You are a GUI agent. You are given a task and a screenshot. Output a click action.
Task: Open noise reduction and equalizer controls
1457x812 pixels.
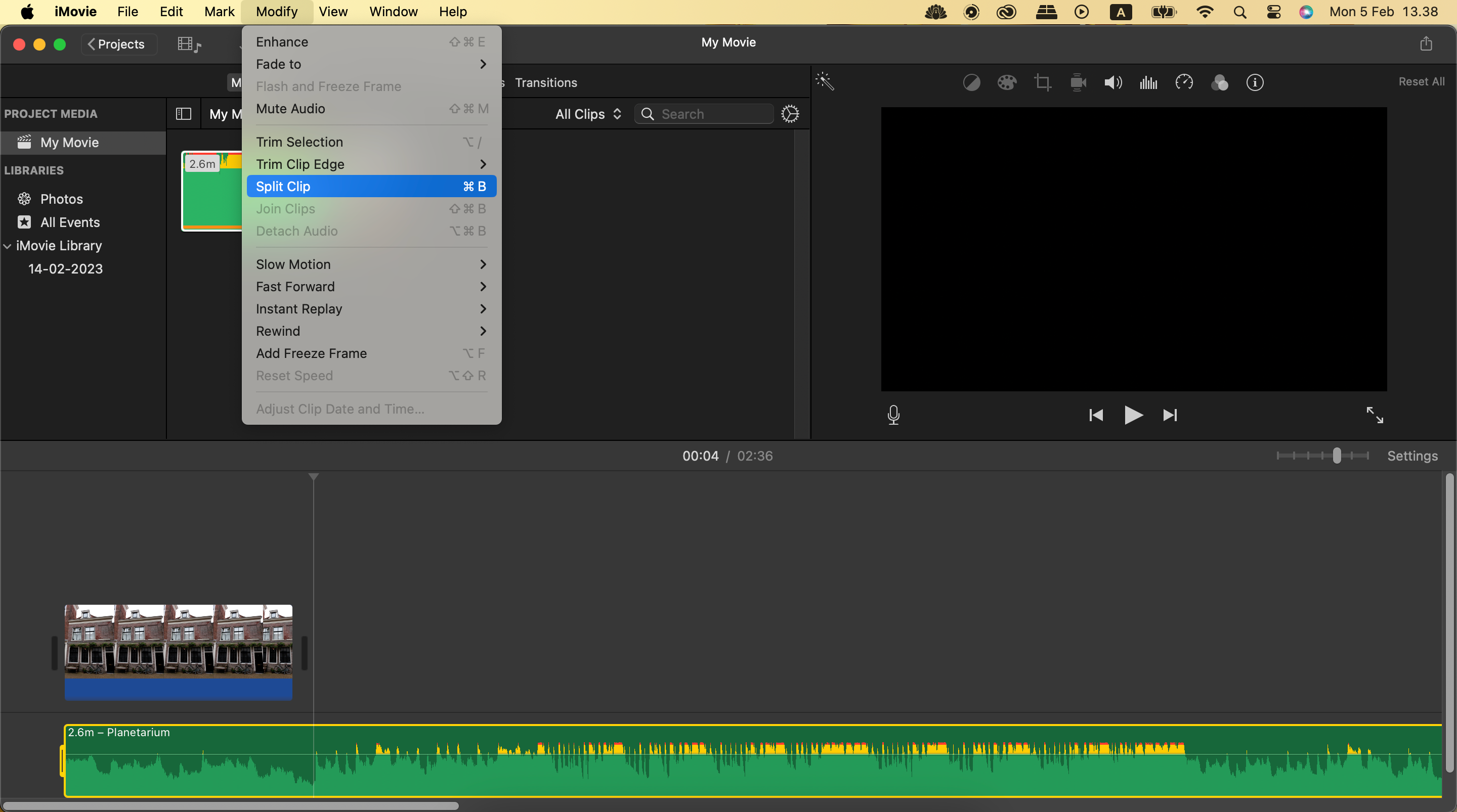(x=1148, y=82)
